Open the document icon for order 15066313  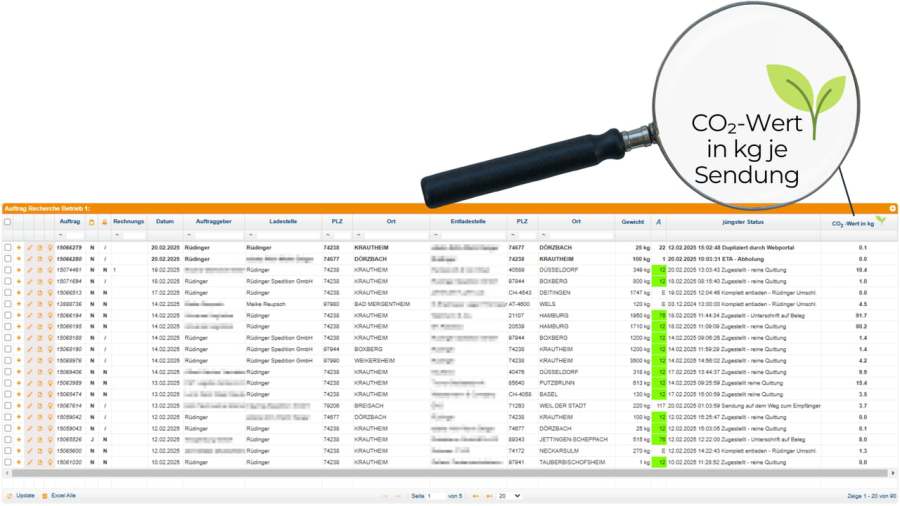[x=39, y=293]
